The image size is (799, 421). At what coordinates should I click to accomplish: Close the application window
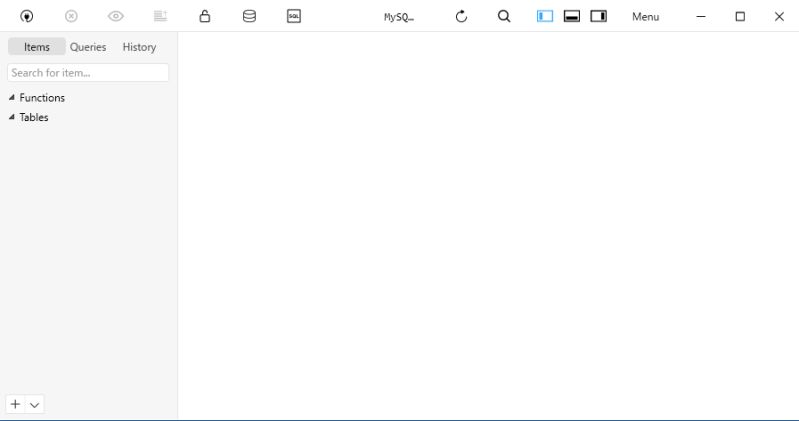tap(779, 16)
